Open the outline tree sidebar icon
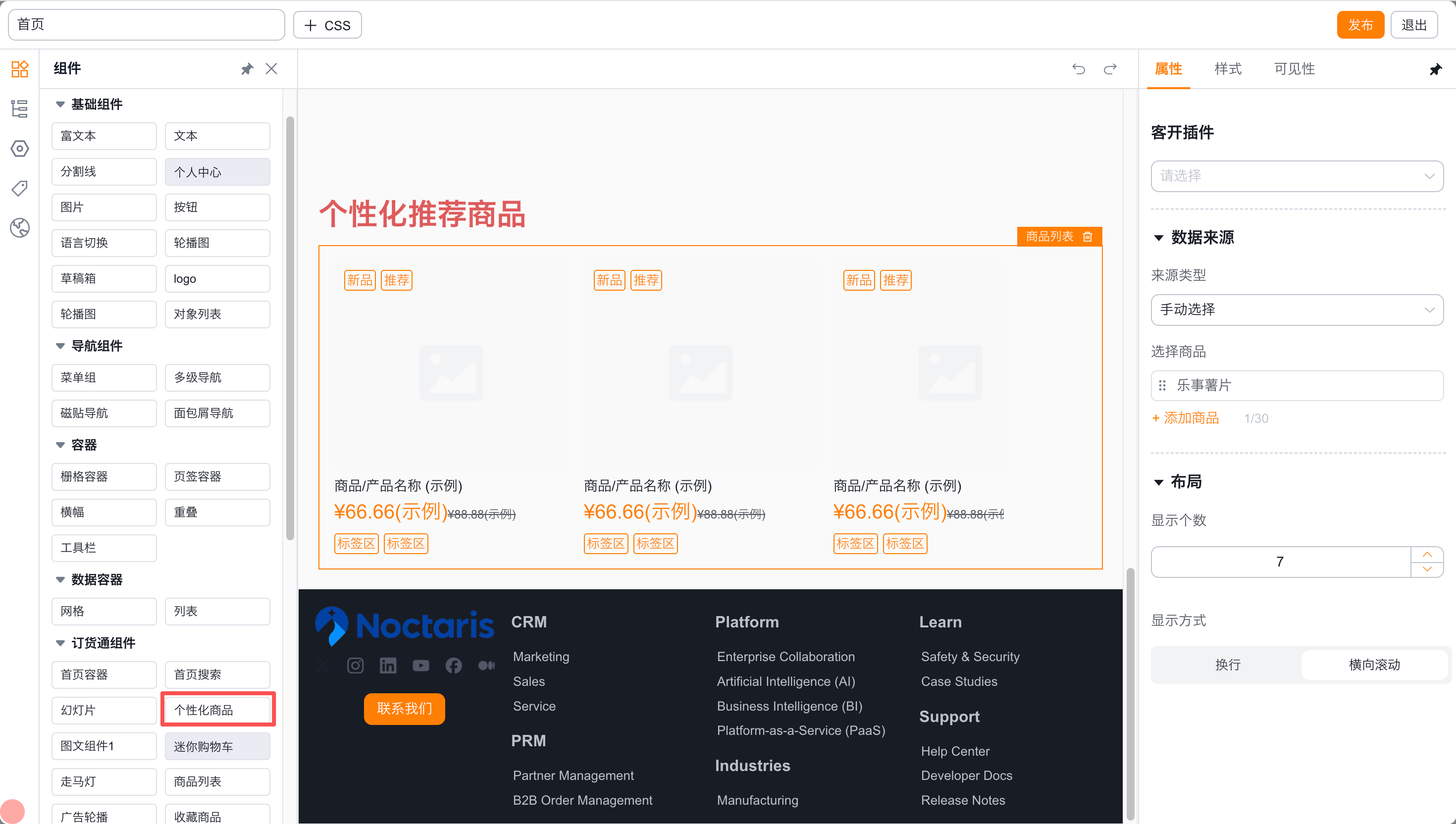 click(20, 108)
